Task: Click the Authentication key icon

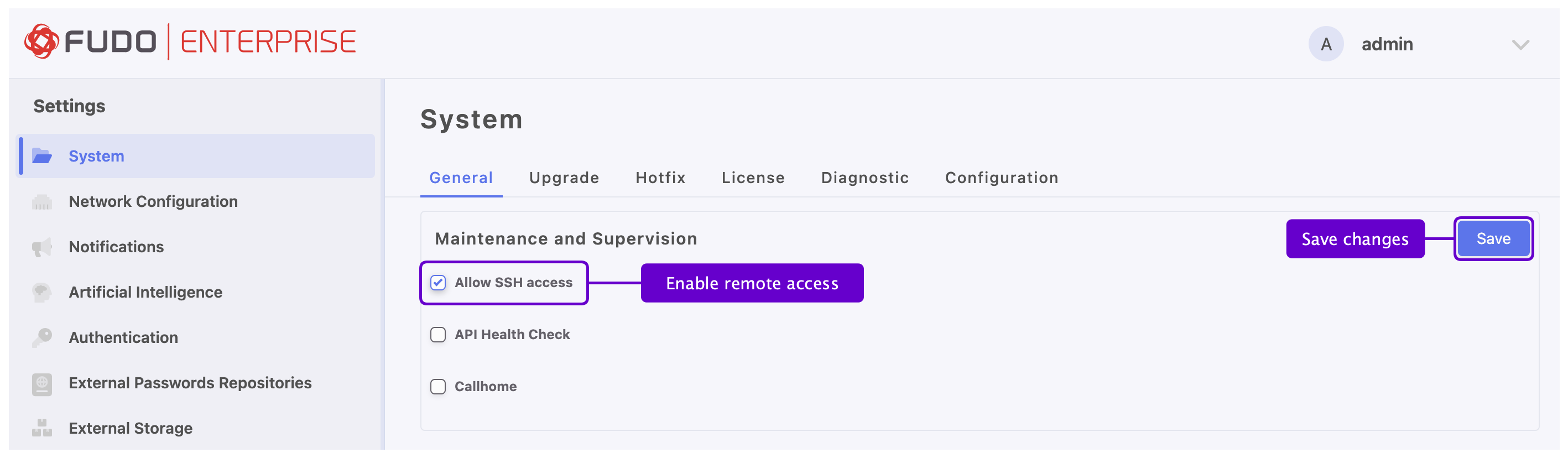Action: (41, 337)
